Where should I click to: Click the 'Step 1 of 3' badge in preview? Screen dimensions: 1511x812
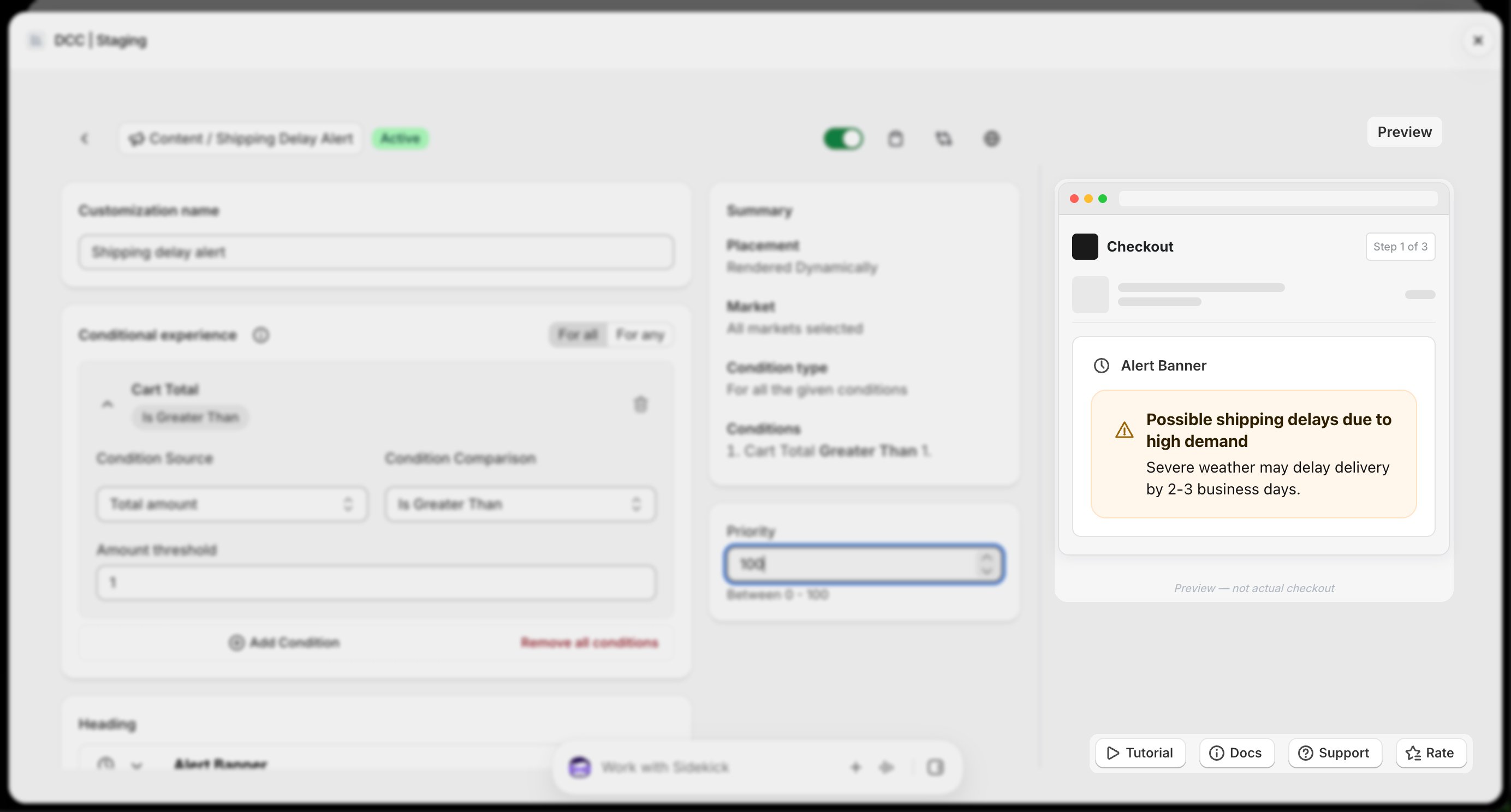[x=1400, y=247]
